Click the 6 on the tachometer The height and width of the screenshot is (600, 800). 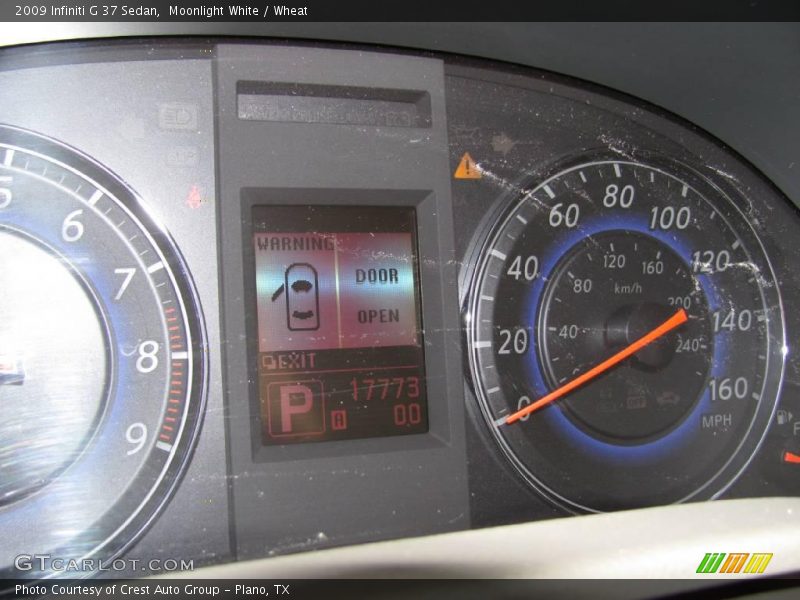click(73, 225)
